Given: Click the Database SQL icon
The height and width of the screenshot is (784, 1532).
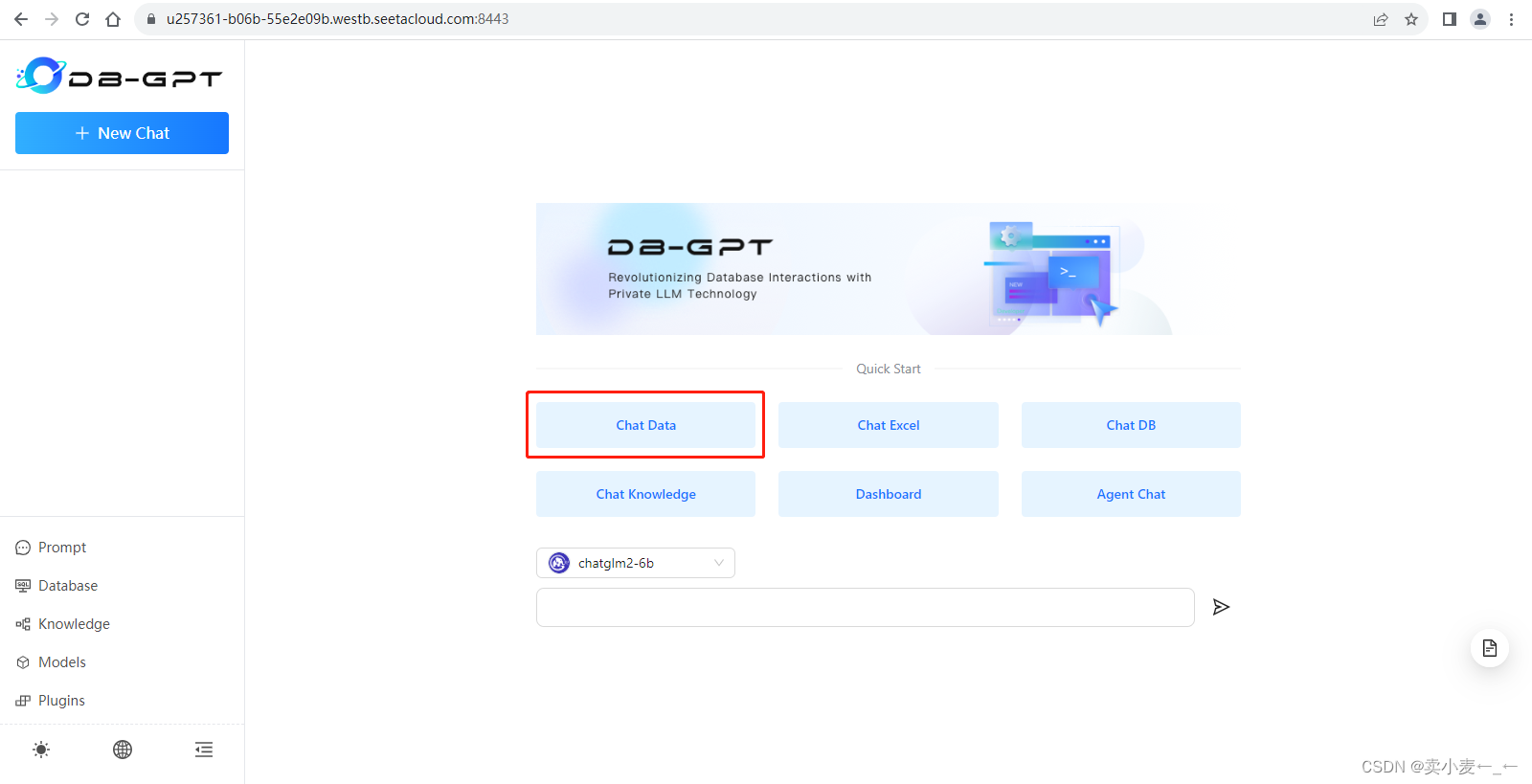Looking at the screenshot, I should (x=23, y=586).
